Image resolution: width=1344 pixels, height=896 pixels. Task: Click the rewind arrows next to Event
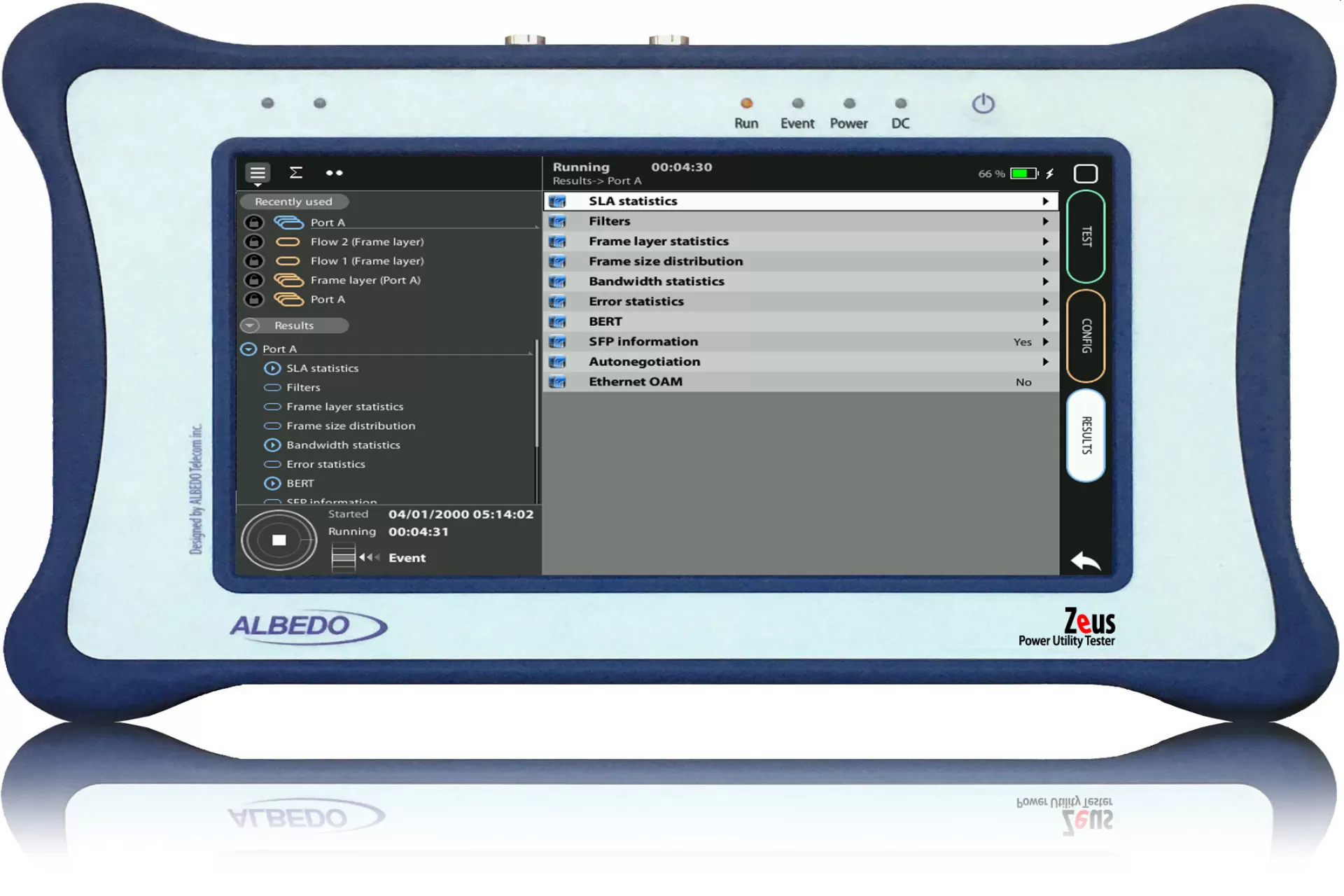pyautogui.click(x=369, y=558)
